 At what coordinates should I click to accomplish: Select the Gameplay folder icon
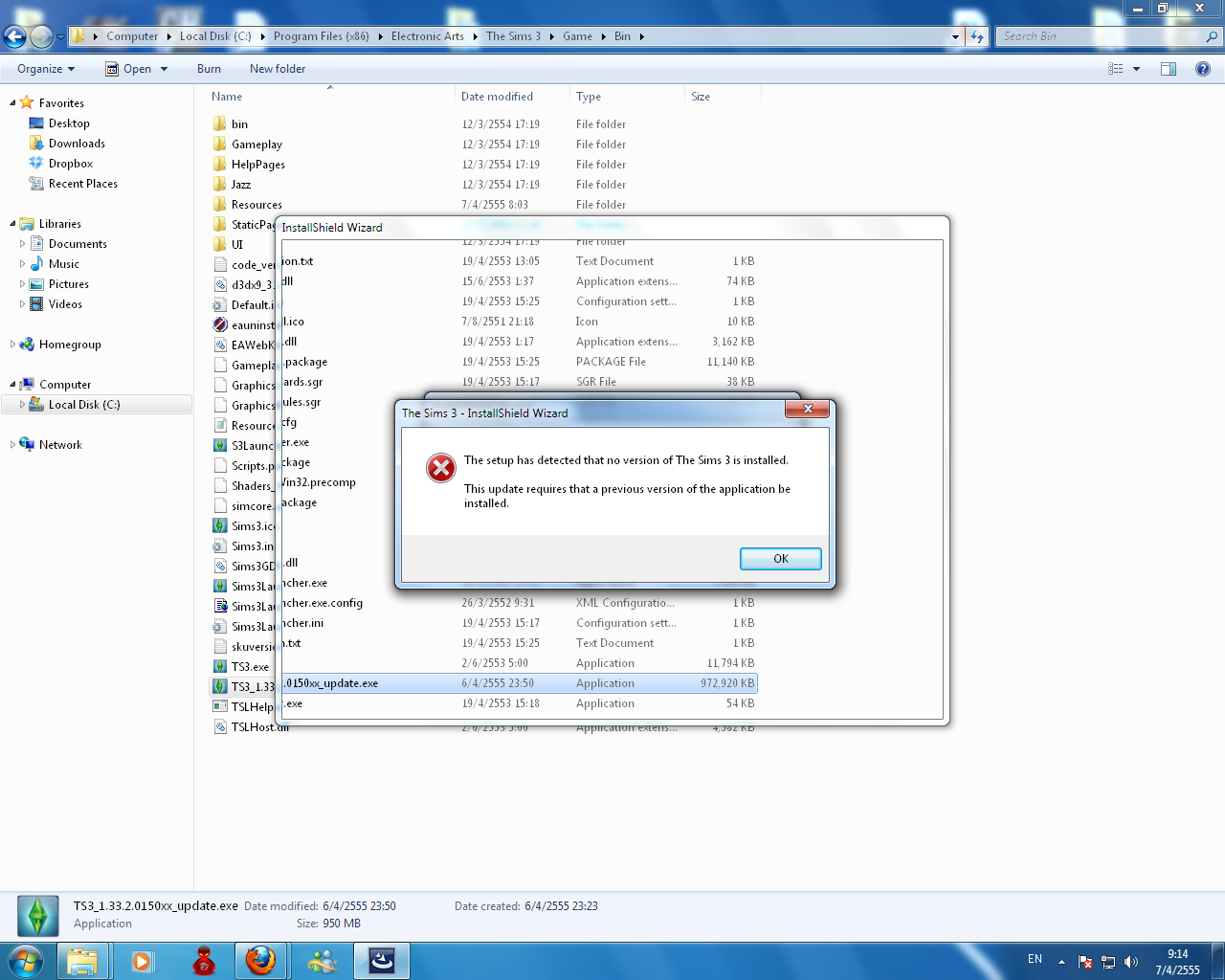click(220, 145)
